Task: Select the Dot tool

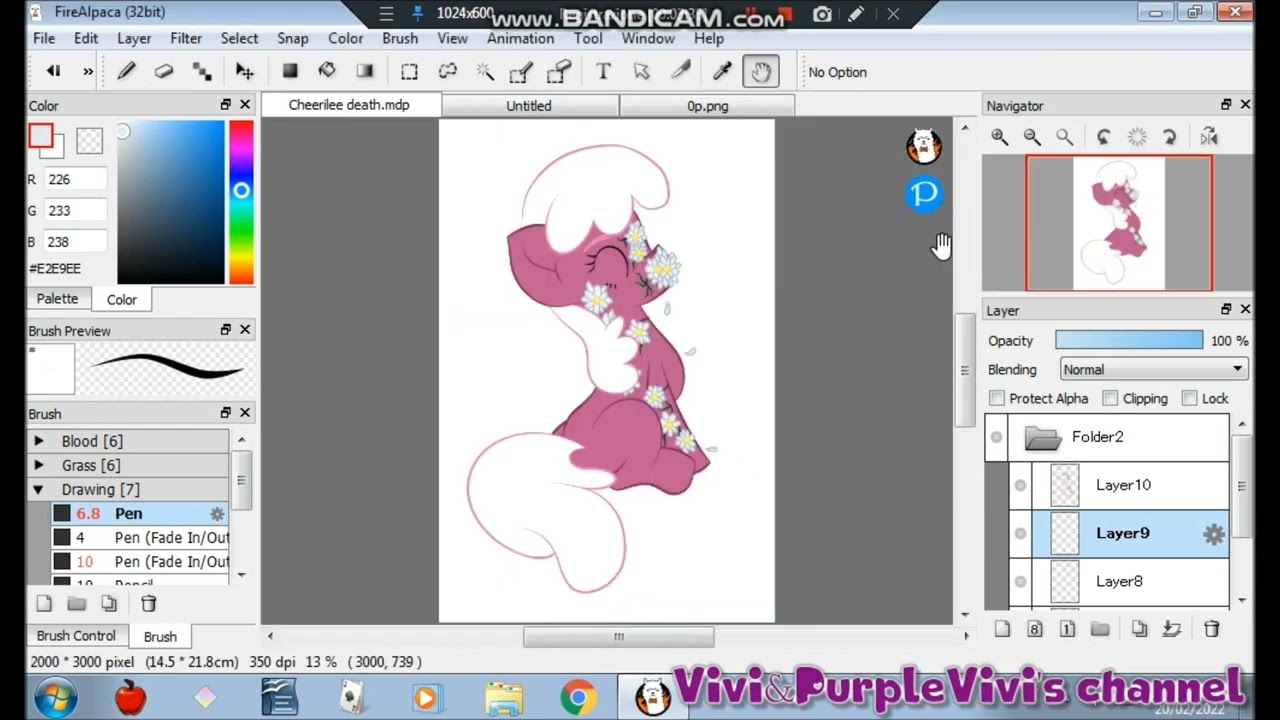Action: click(202, 71)
